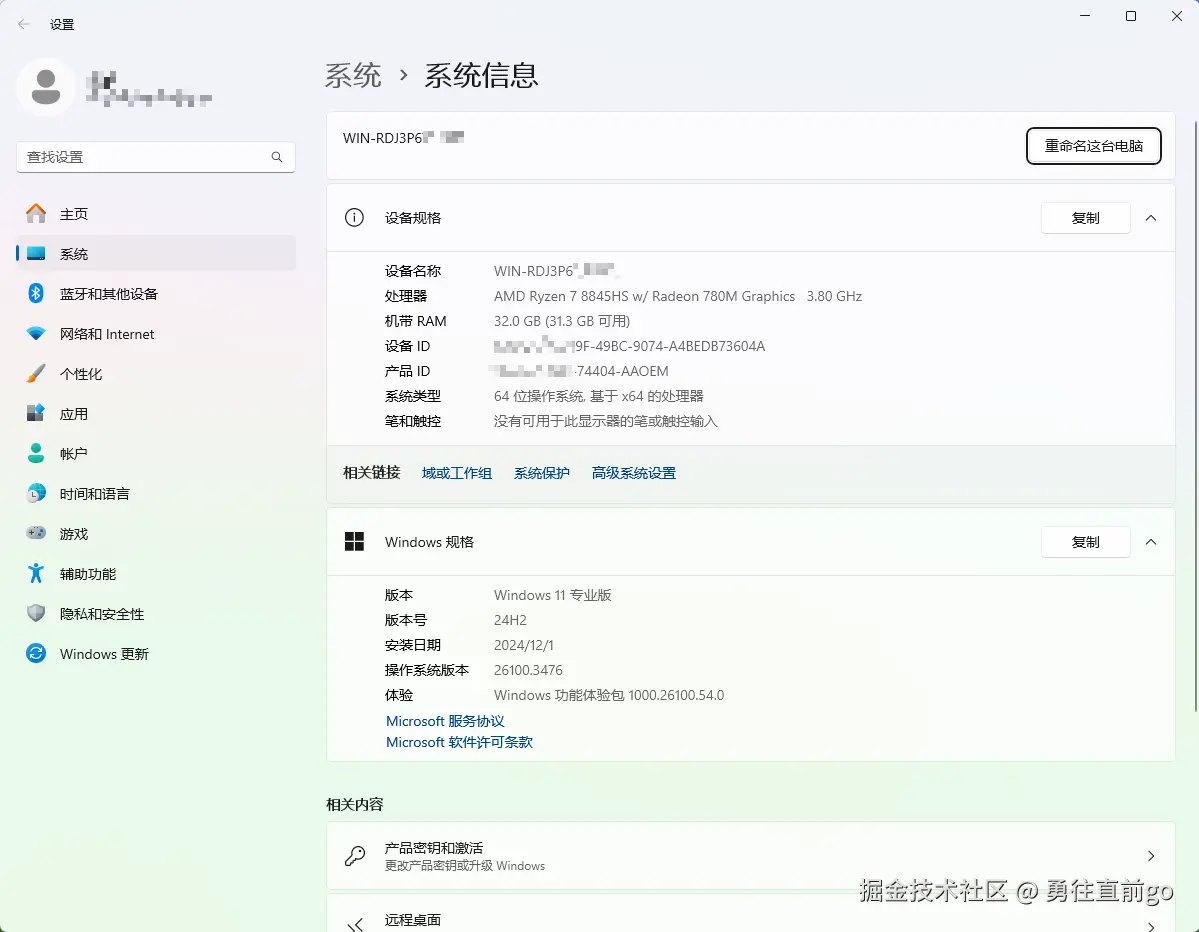Select the 时间和语言 sidebar icon

point(38,493)
